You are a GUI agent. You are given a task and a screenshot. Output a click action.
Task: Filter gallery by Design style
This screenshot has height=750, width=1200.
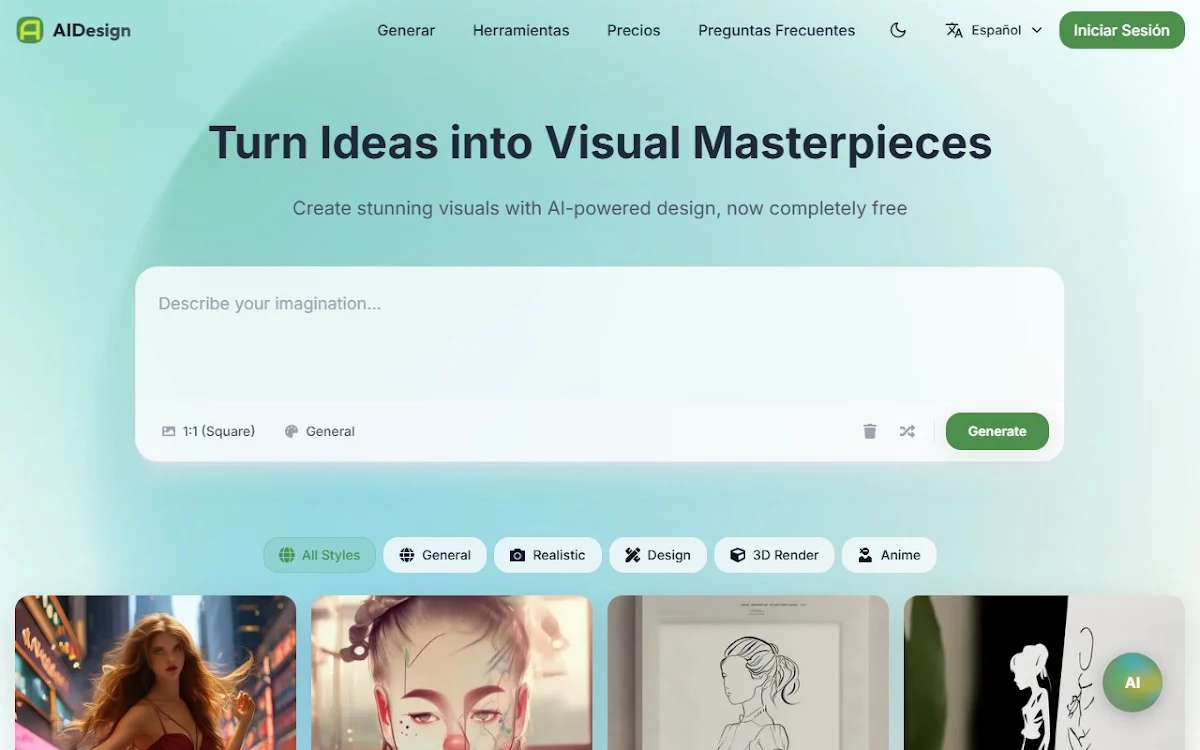point(658,555)
